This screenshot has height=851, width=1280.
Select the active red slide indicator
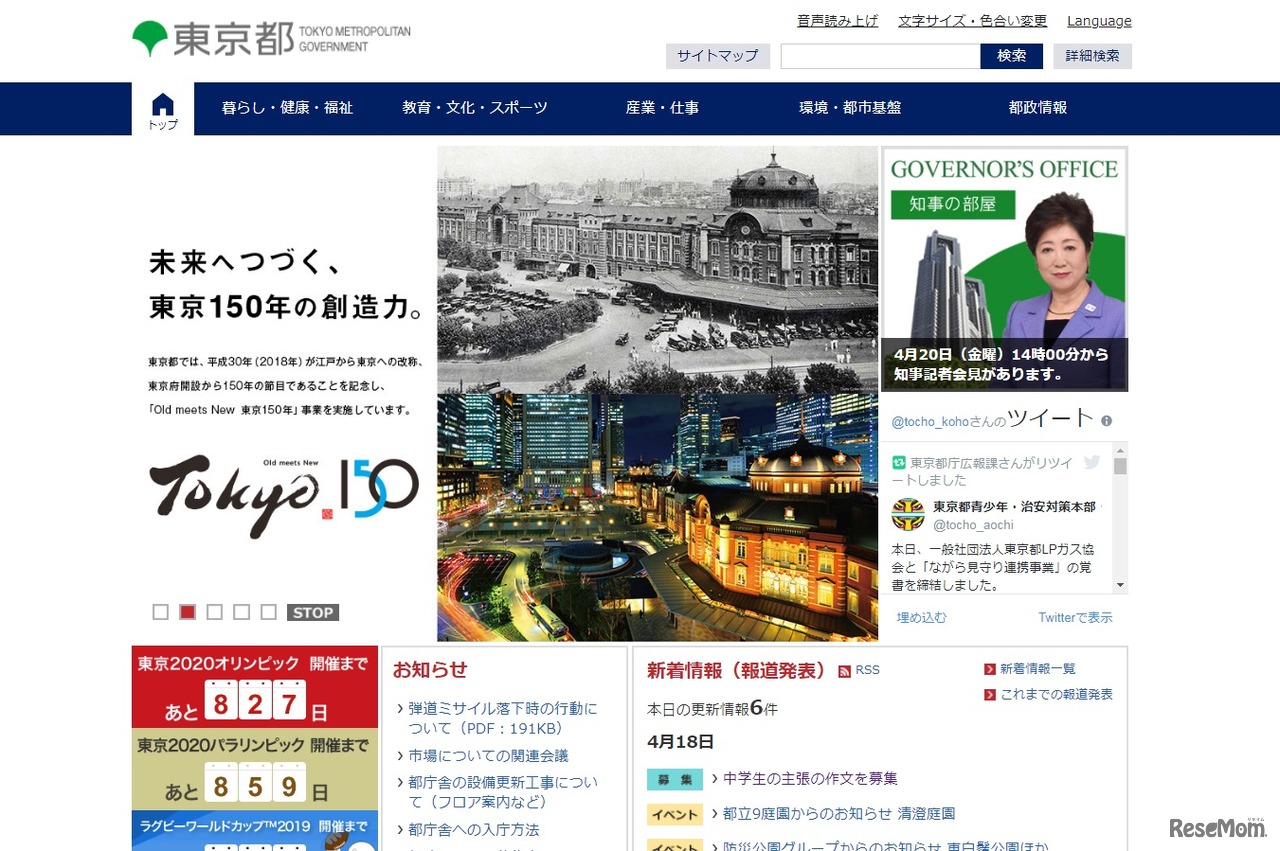(187, 612)
